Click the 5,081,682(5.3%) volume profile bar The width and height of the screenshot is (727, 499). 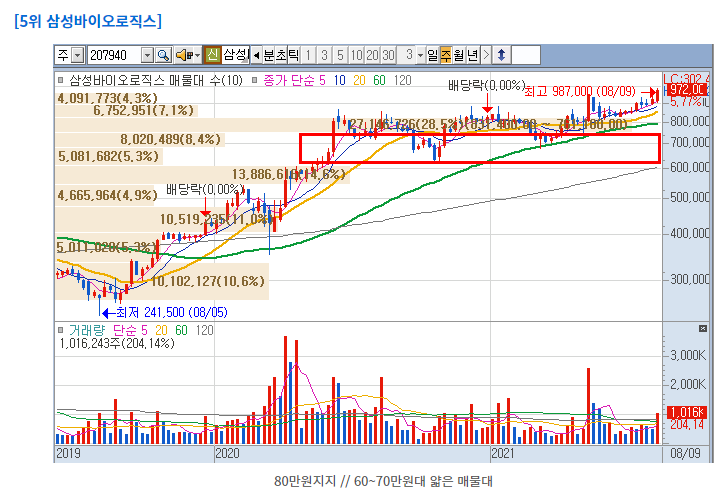pyautogui.click(x=108, y=156)
